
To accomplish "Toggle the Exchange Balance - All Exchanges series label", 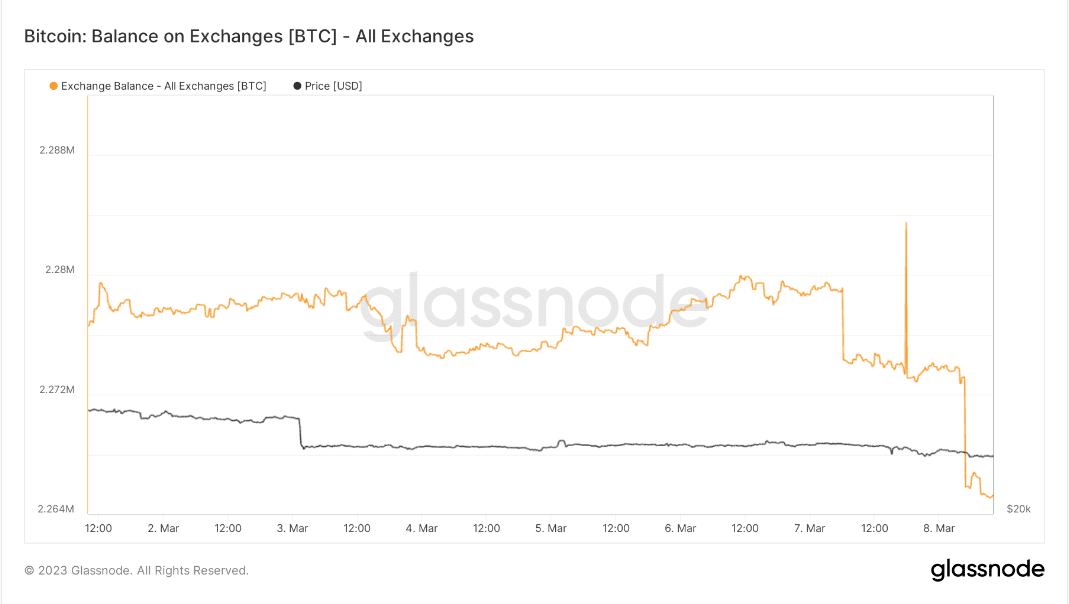I will (x=163, y=86).
